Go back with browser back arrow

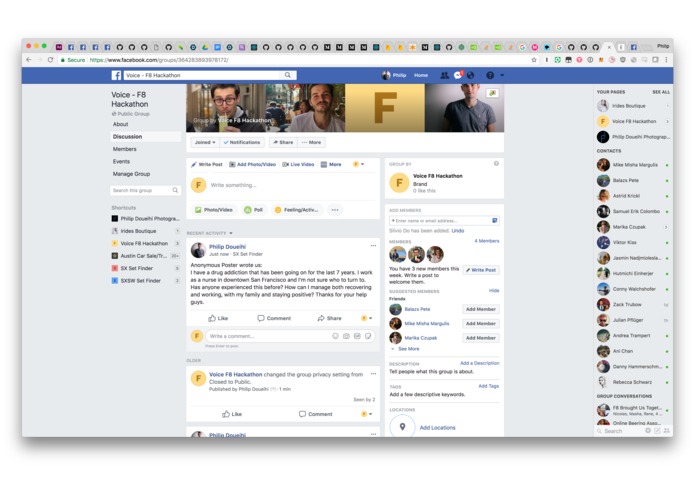coord(29,60)
